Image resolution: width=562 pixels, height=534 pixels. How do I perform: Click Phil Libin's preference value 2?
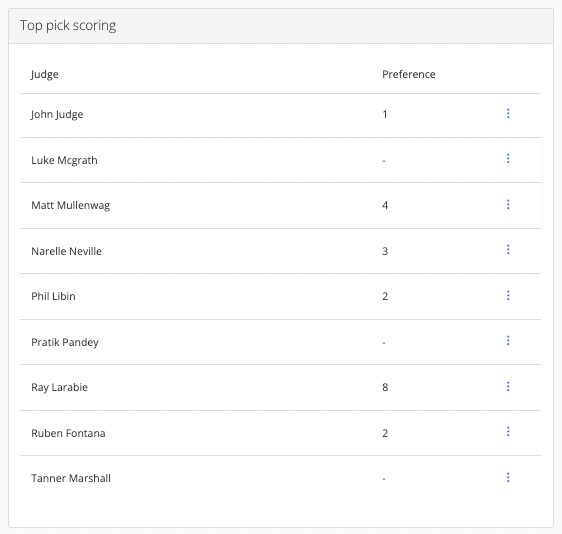tap(385, 296)
